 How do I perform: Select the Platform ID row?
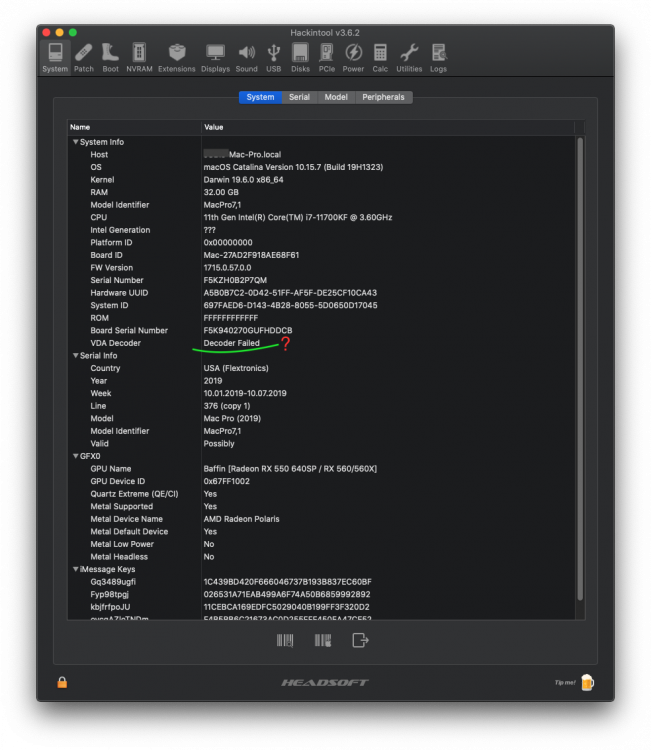[321, 243]
